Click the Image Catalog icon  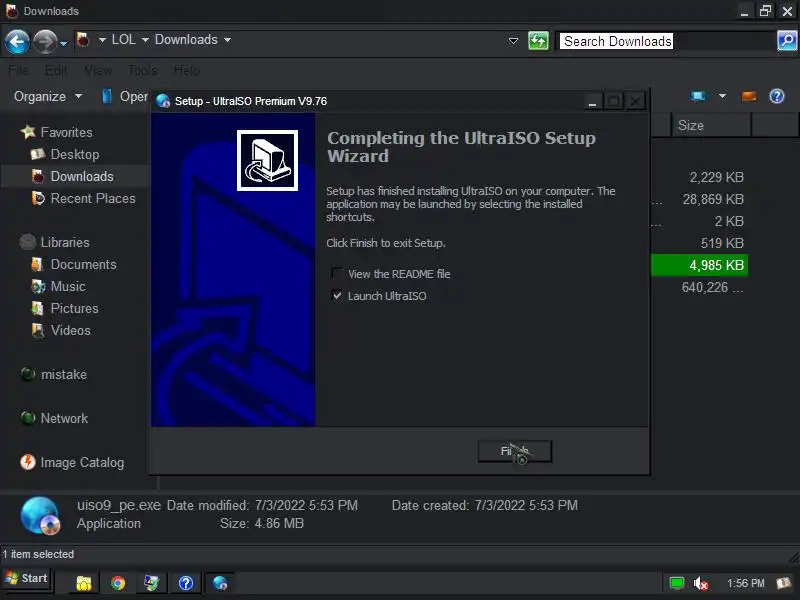[x=28, y=462]
